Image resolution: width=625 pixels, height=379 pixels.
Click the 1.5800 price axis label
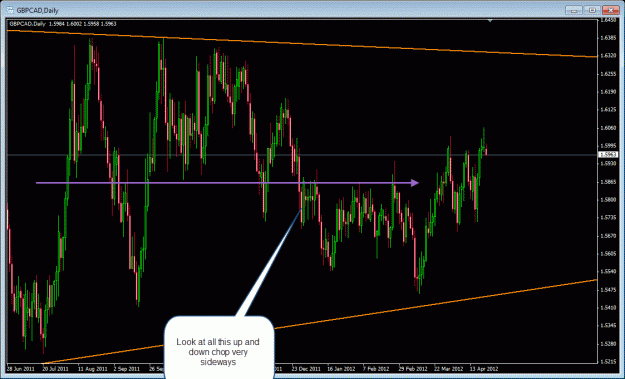[609, 200]
